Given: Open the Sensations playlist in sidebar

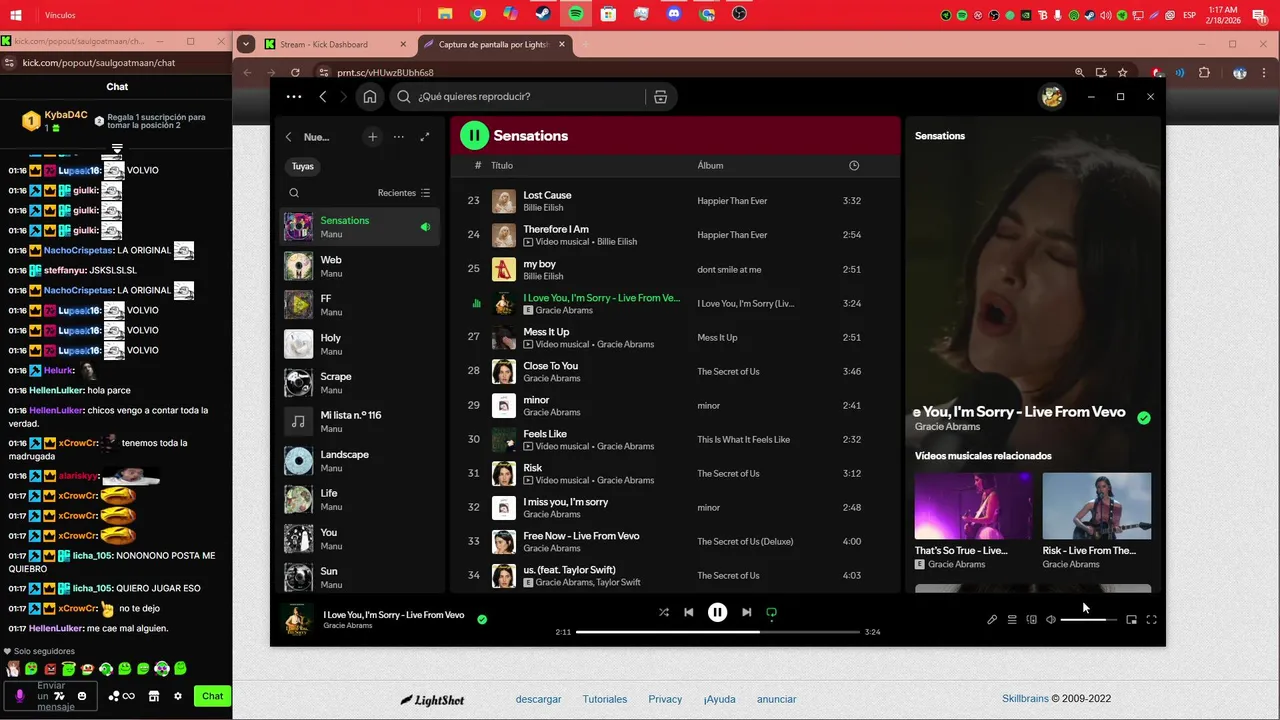Looking at the screenshot, I should (360, 227).
